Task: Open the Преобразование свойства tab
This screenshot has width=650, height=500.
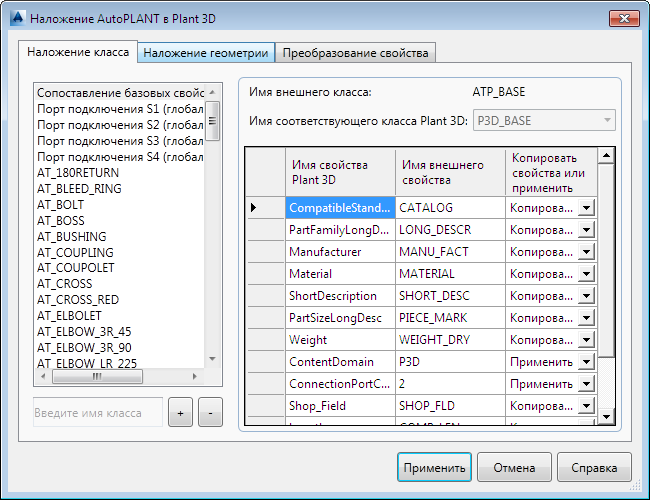Action: pyautogui.click(x=355, y=53)
